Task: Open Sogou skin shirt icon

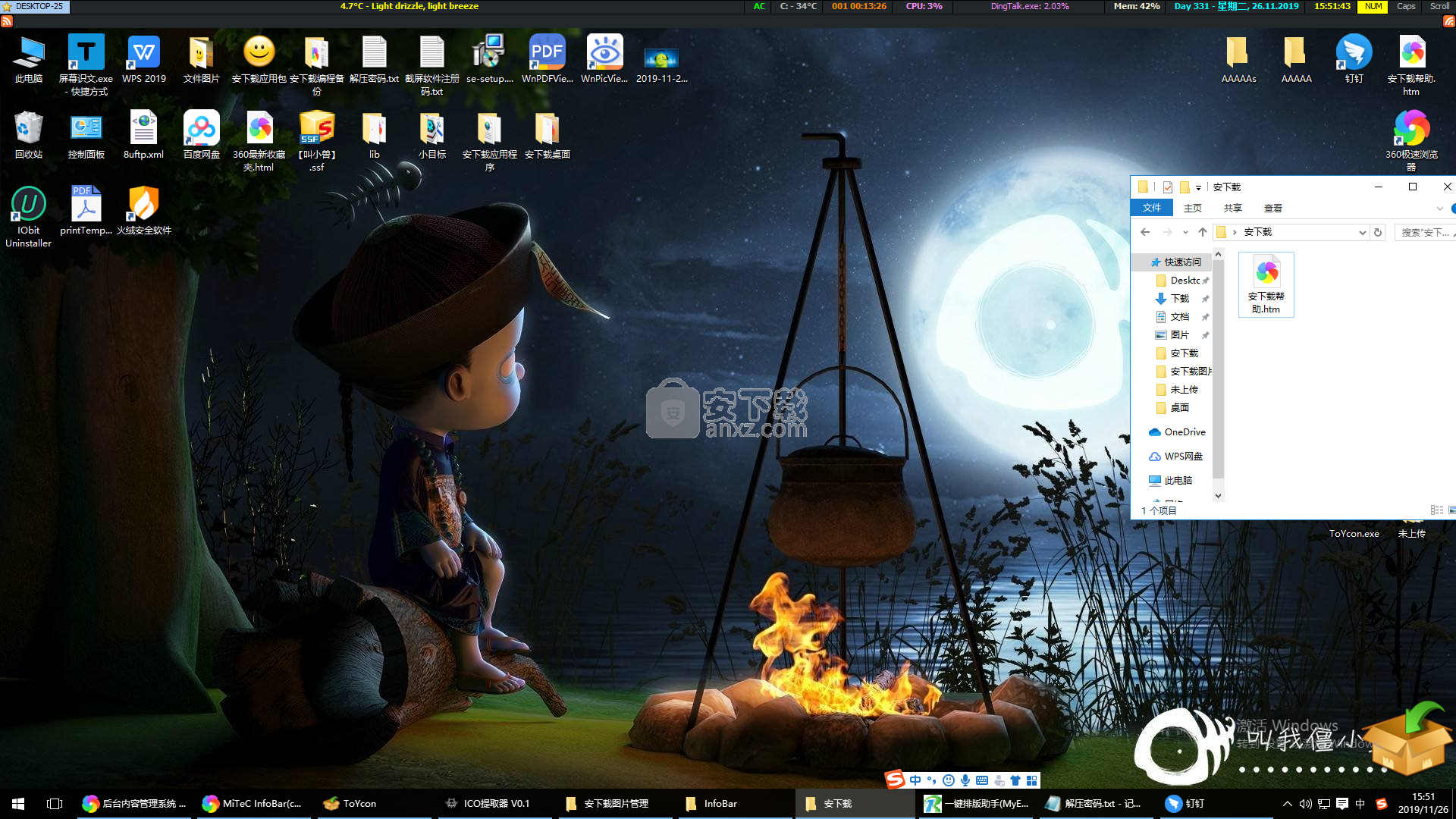Action: point(1015,780)
